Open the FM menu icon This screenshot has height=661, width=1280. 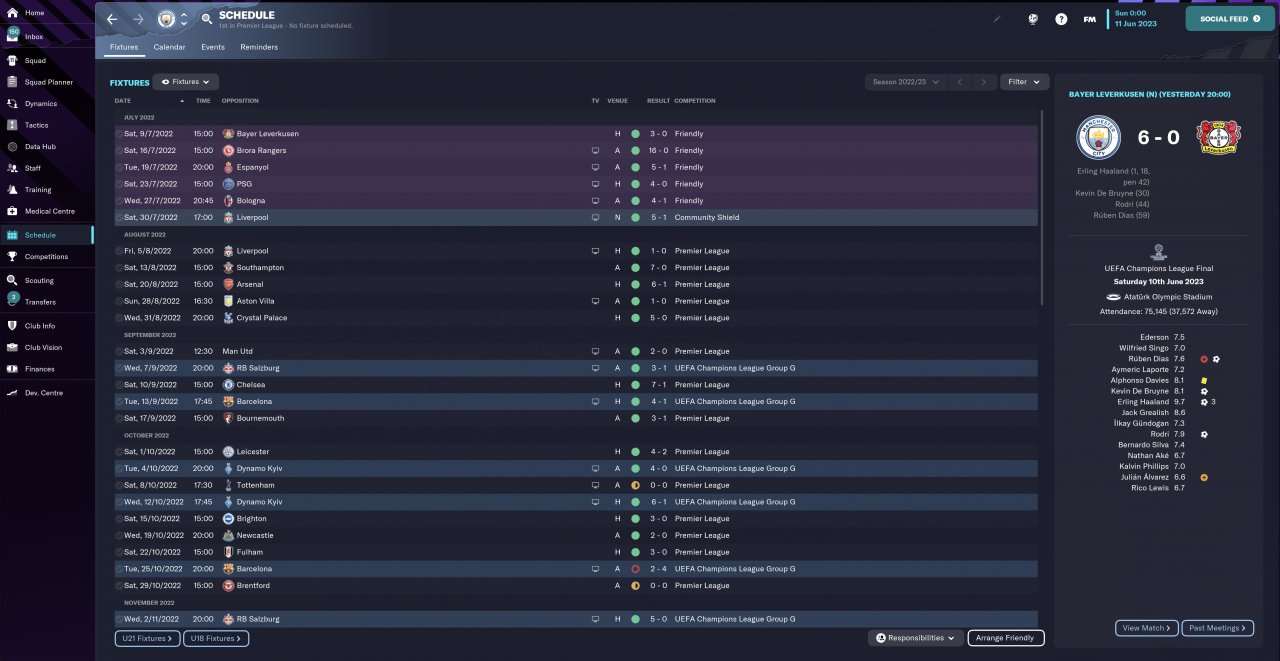pos(1089,19)
